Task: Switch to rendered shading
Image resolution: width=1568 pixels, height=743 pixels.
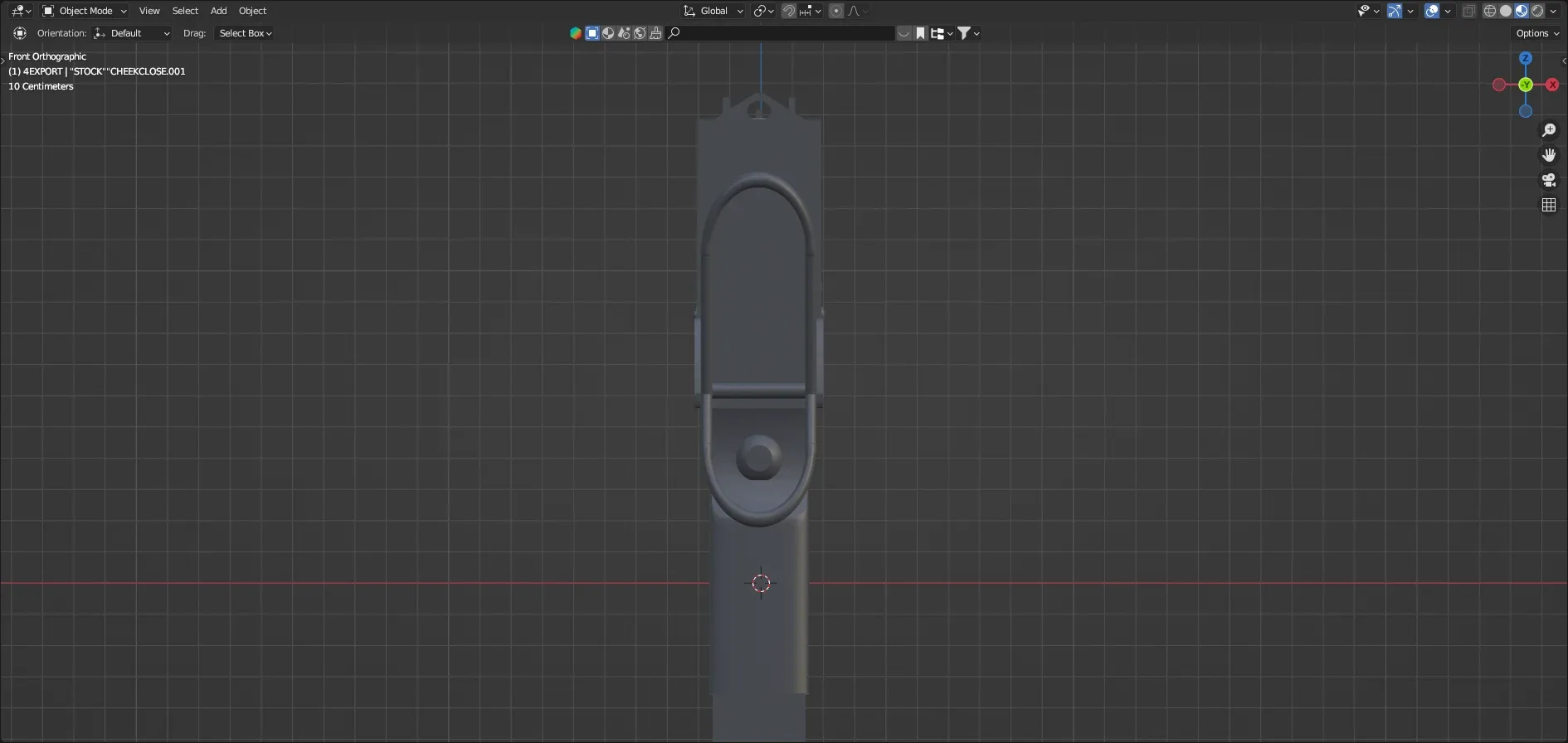Action: click(x=1537, y=11)
